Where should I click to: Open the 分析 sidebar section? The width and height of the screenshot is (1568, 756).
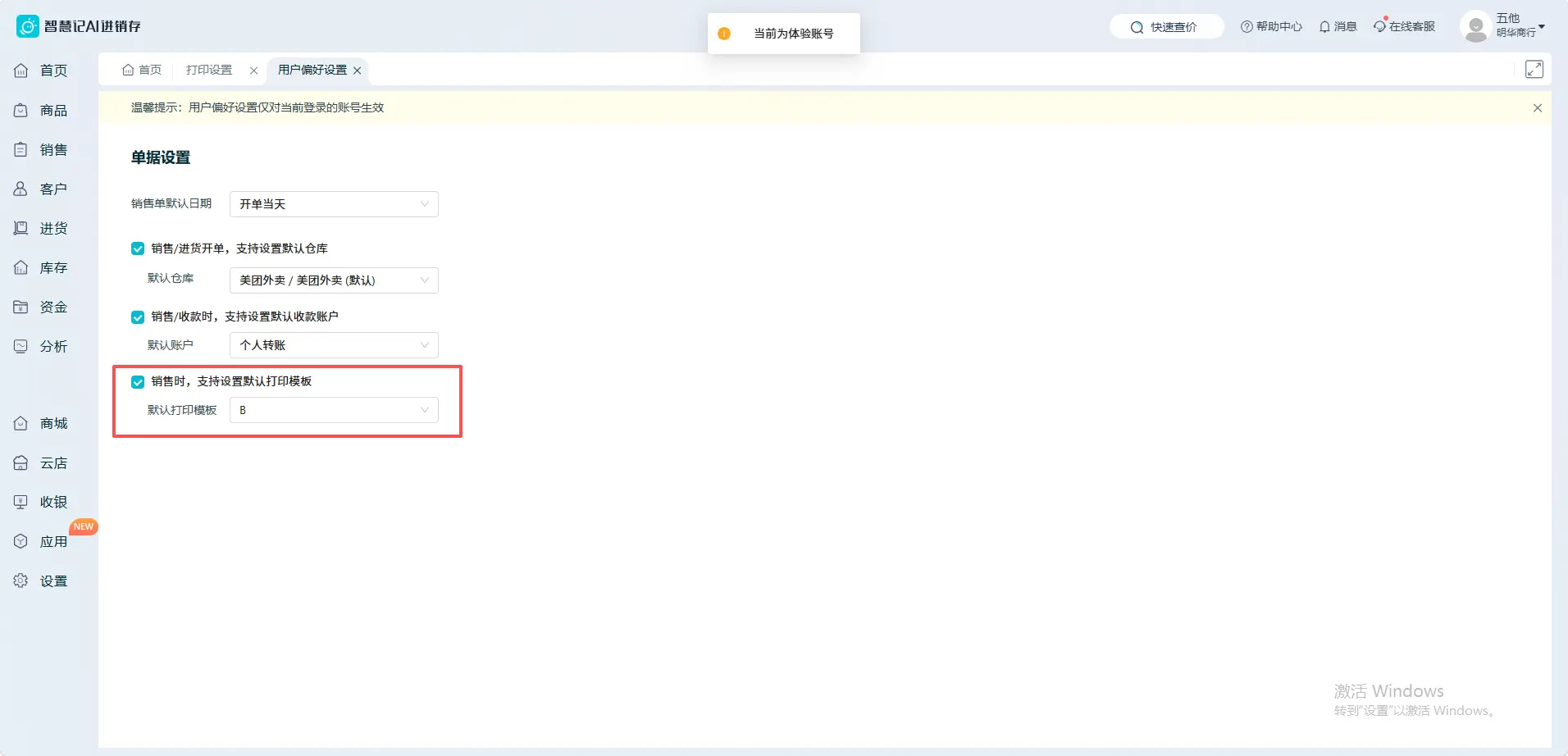click(41, 346)
